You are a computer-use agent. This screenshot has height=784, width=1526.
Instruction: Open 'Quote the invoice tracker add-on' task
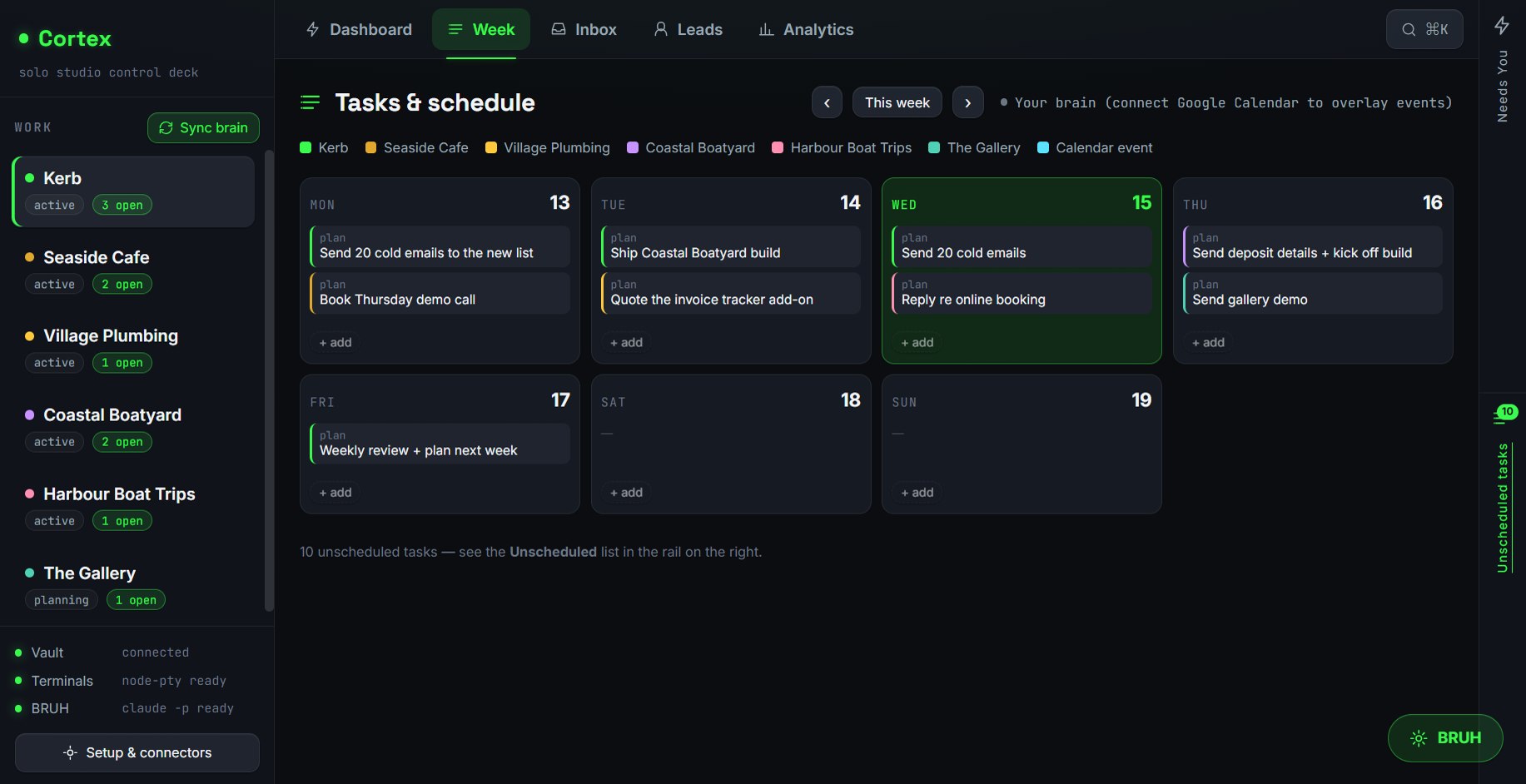(x=731, y=293)
